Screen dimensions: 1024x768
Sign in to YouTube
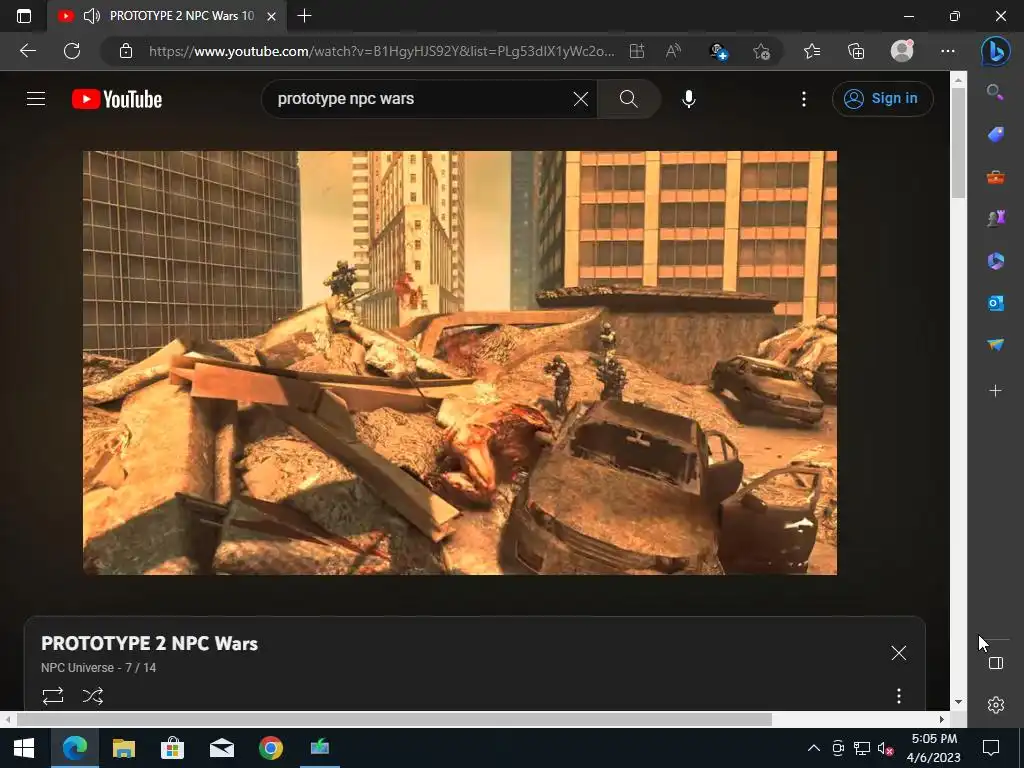coord(882,99)
